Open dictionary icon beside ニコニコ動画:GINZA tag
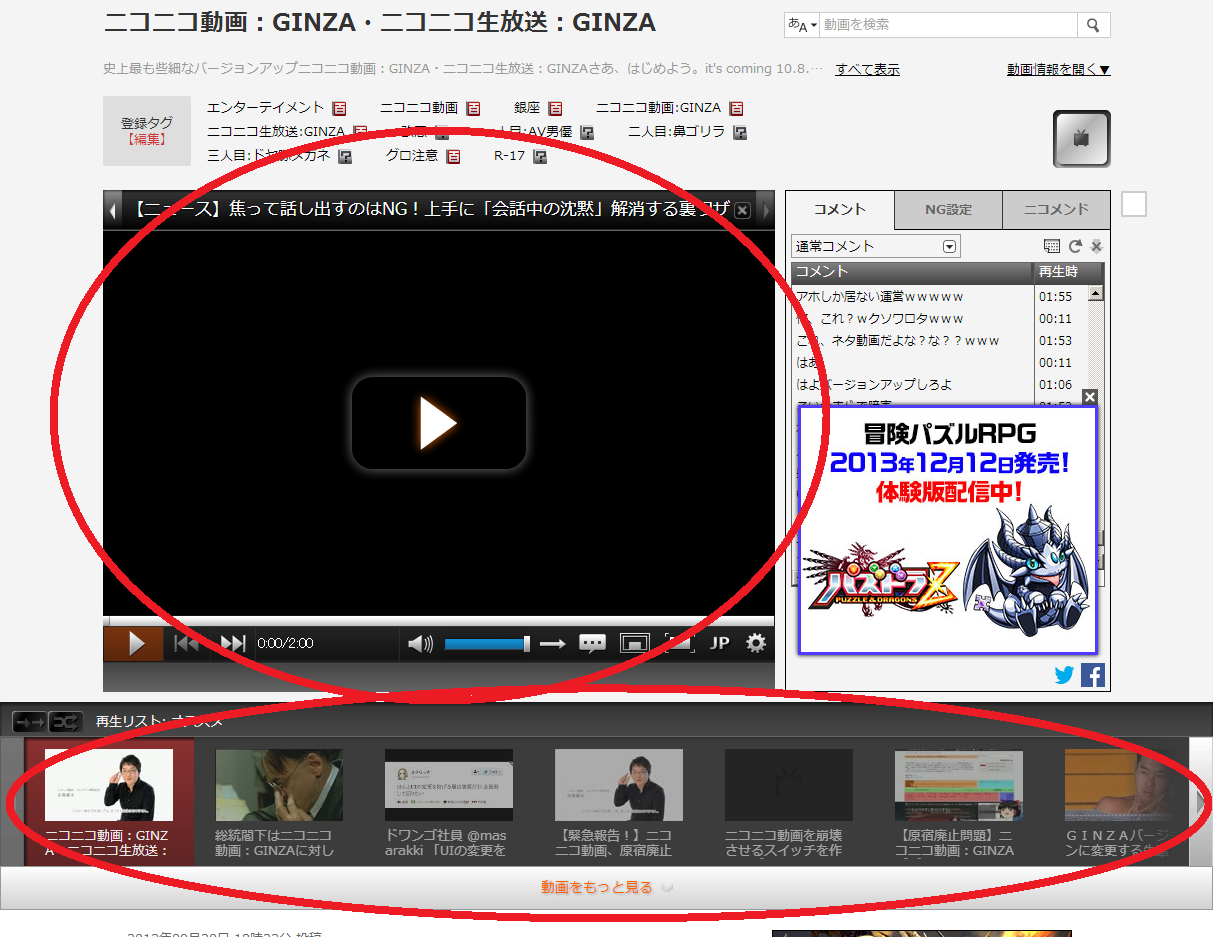The width and height of the screenshot is (1213, 937). point(736,108)
